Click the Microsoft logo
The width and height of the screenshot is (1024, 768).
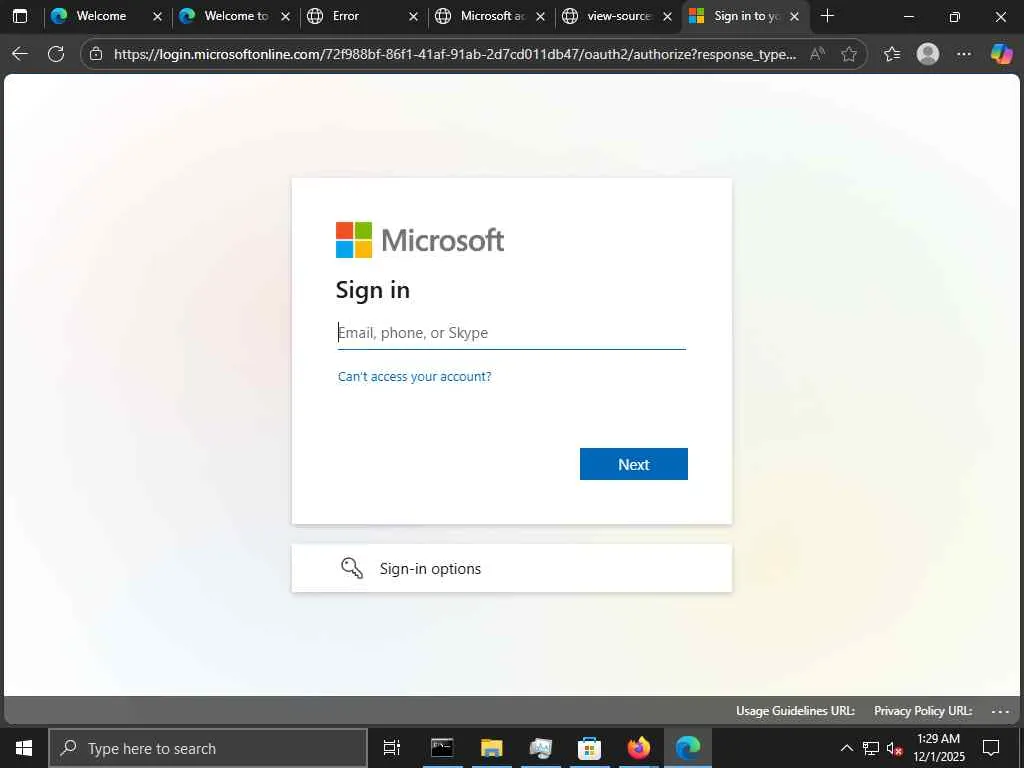(x=419, y=240)
